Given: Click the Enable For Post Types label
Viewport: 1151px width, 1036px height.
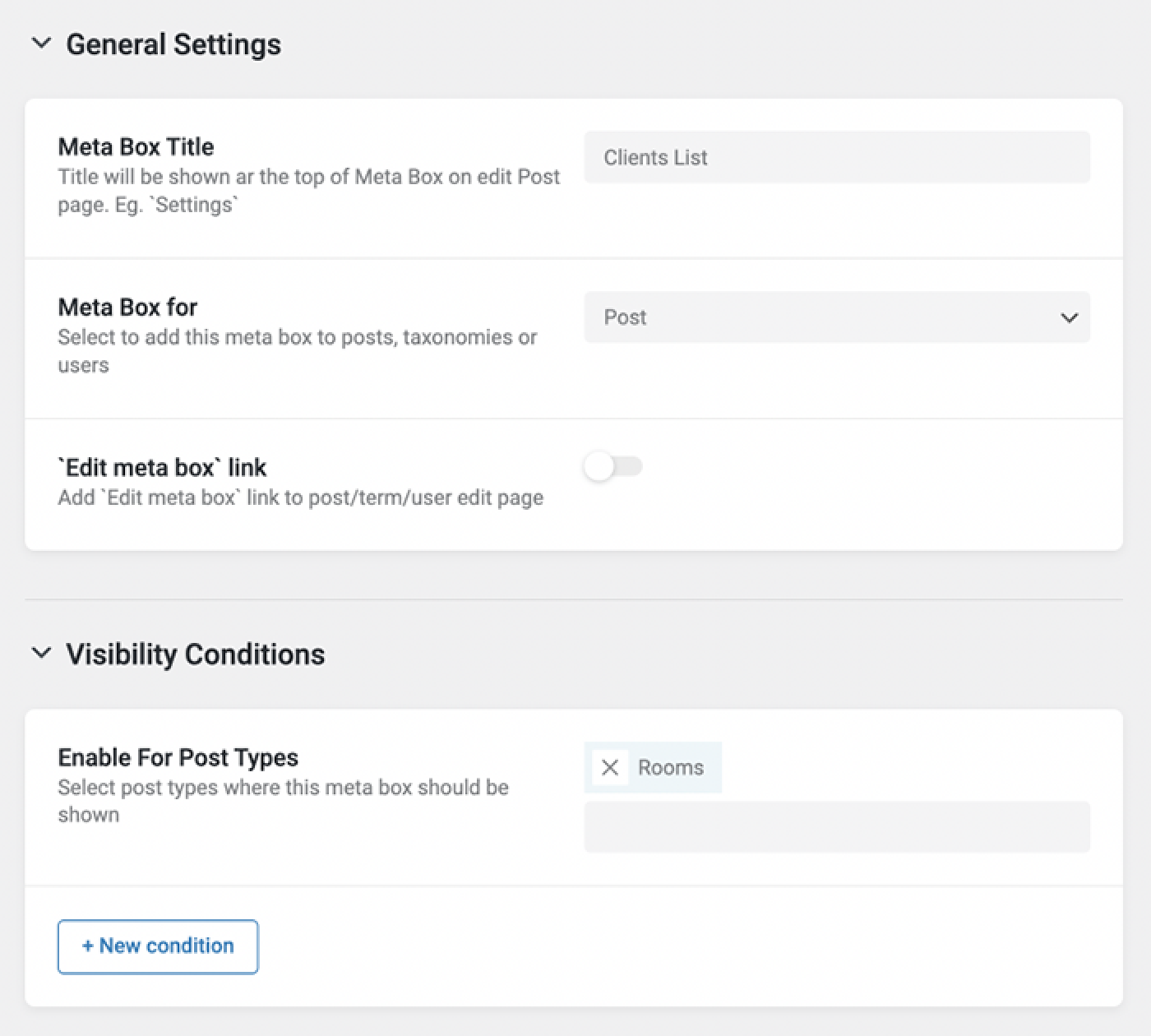Looking at the screenshot, I should point(178,757).
